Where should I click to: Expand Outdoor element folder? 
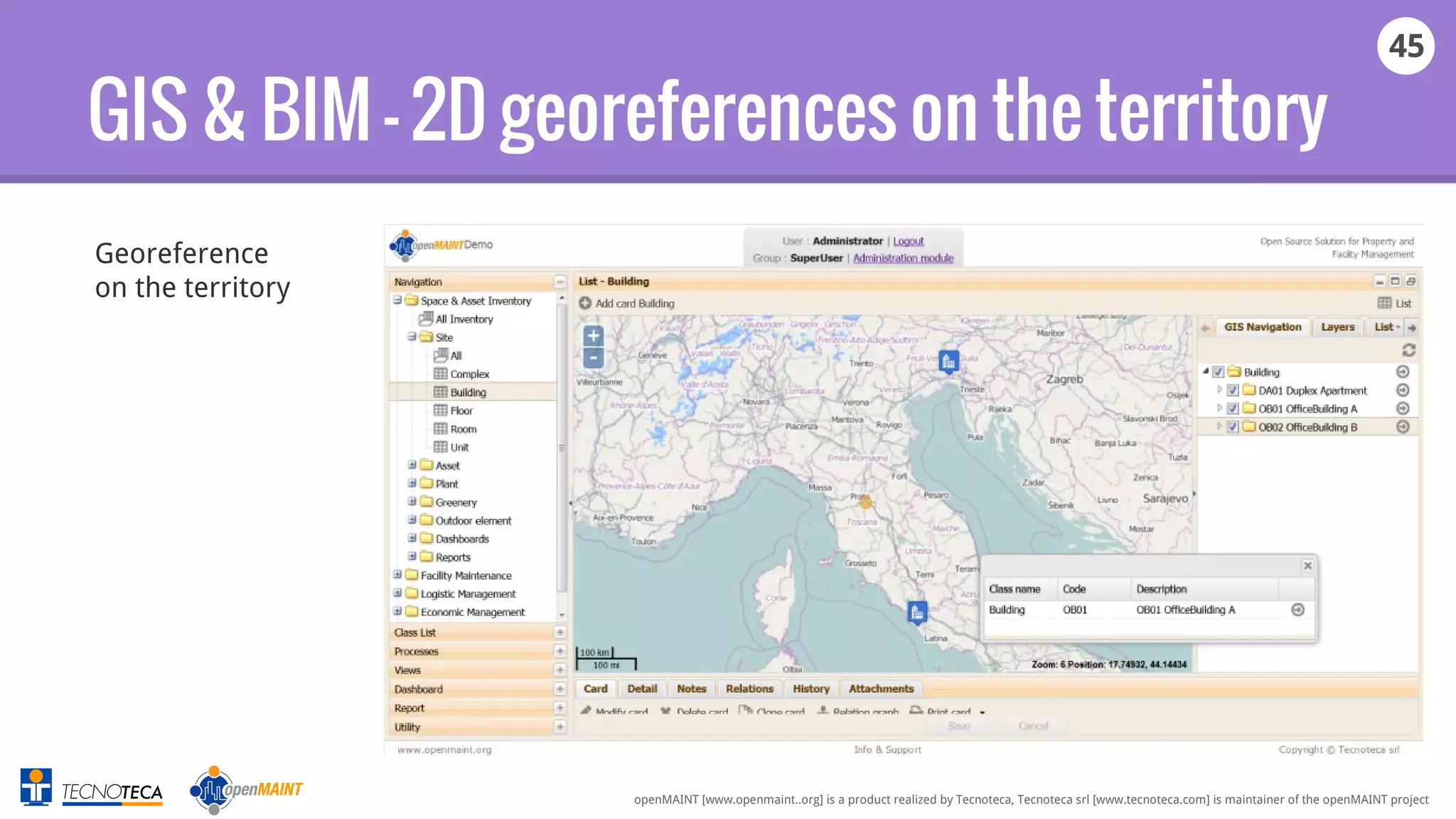(x=412, y=520)
